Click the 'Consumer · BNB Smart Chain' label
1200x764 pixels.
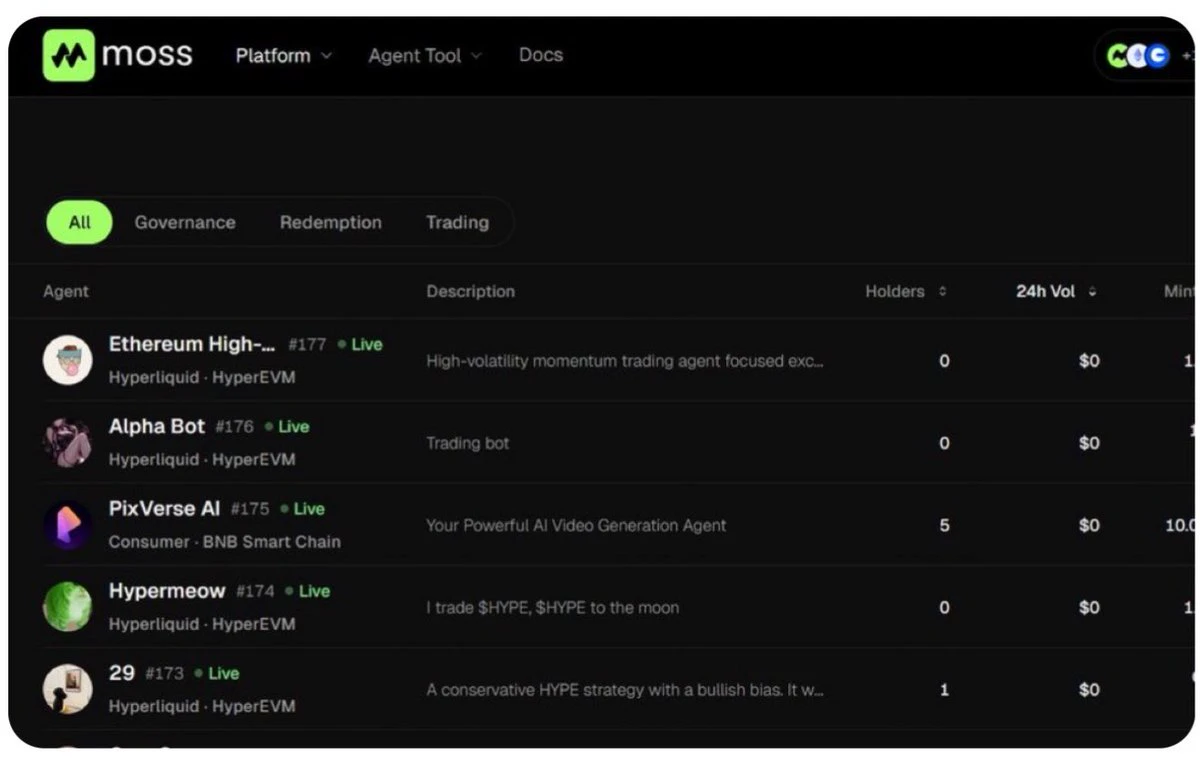point(225,542)
